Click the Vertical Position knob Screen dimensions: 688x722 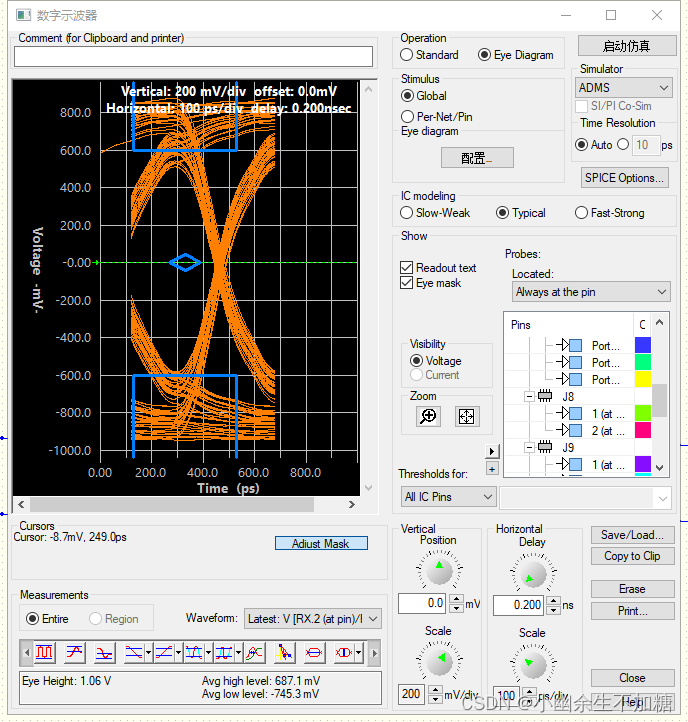(x=439, y=571)
